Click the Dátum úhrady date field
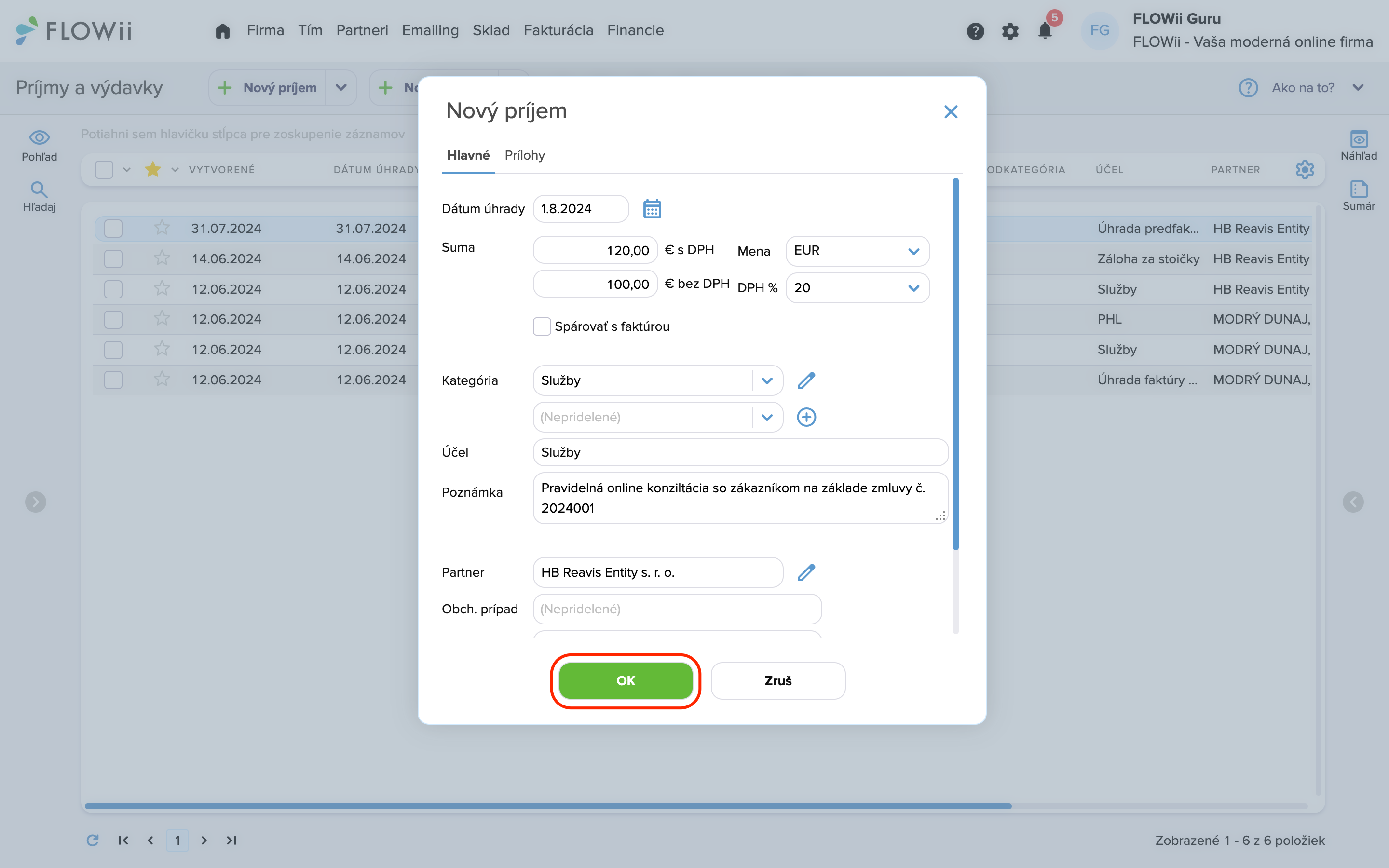The image size is (1389, 868). 581,208
